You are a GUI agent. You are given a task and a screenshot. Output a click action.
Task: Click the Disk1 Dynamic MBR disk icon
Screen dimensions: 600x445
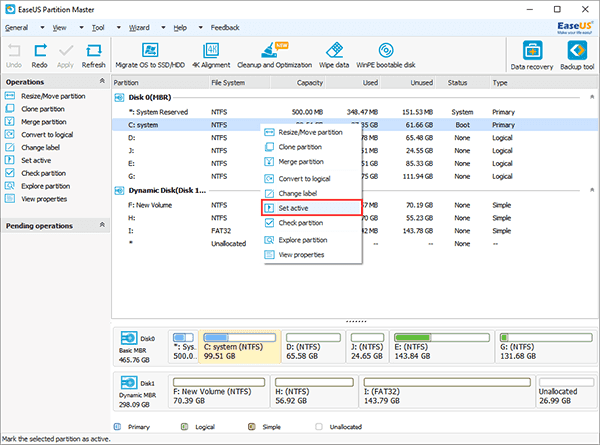pos(129,383)
